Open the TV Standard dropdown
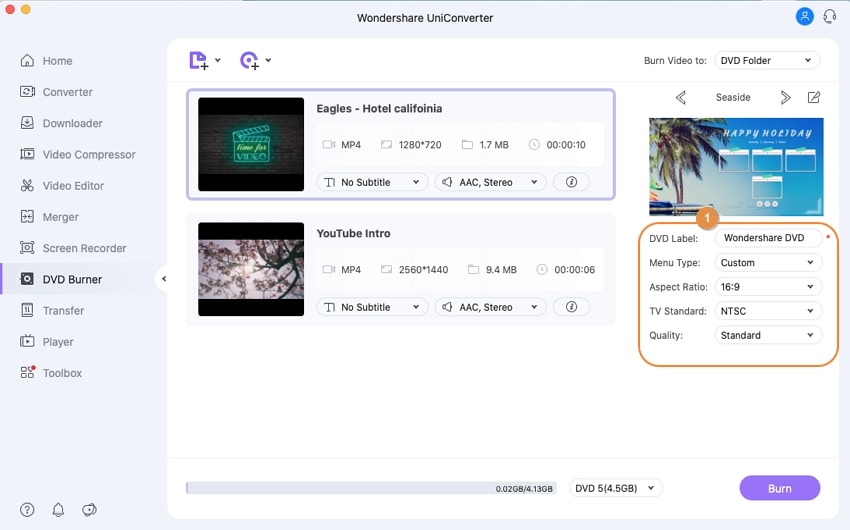 coord(768,311)
